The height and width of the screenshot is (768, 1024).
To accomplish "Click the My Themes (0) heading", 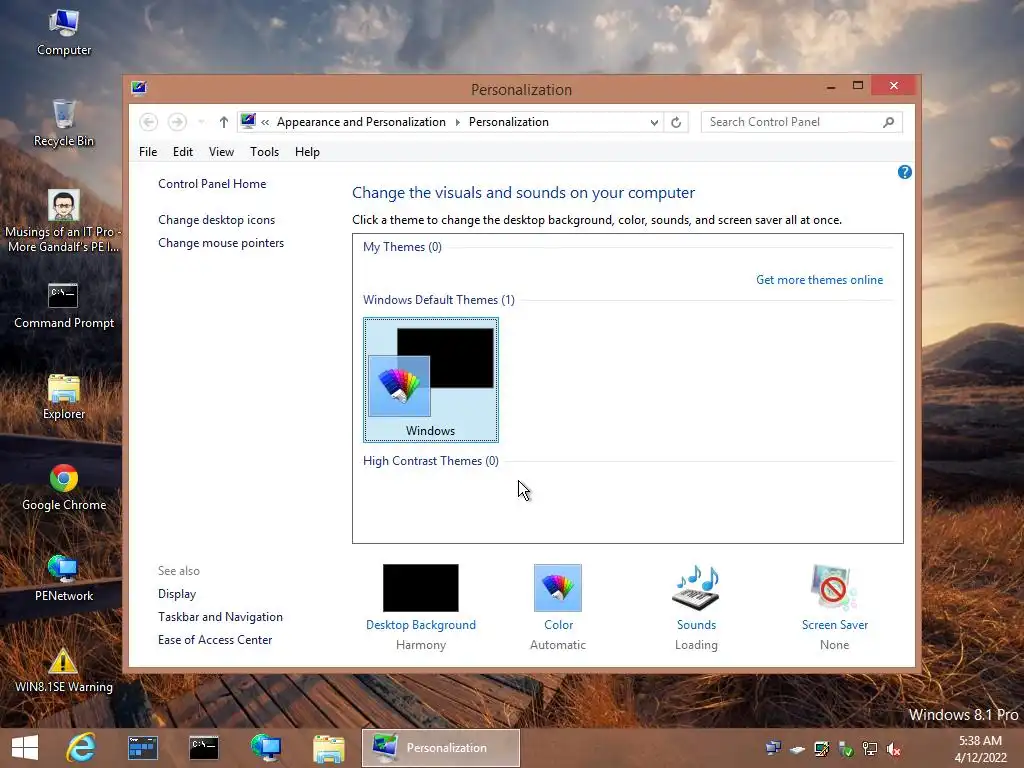I will pyautogui.click(x=402, y=247).
